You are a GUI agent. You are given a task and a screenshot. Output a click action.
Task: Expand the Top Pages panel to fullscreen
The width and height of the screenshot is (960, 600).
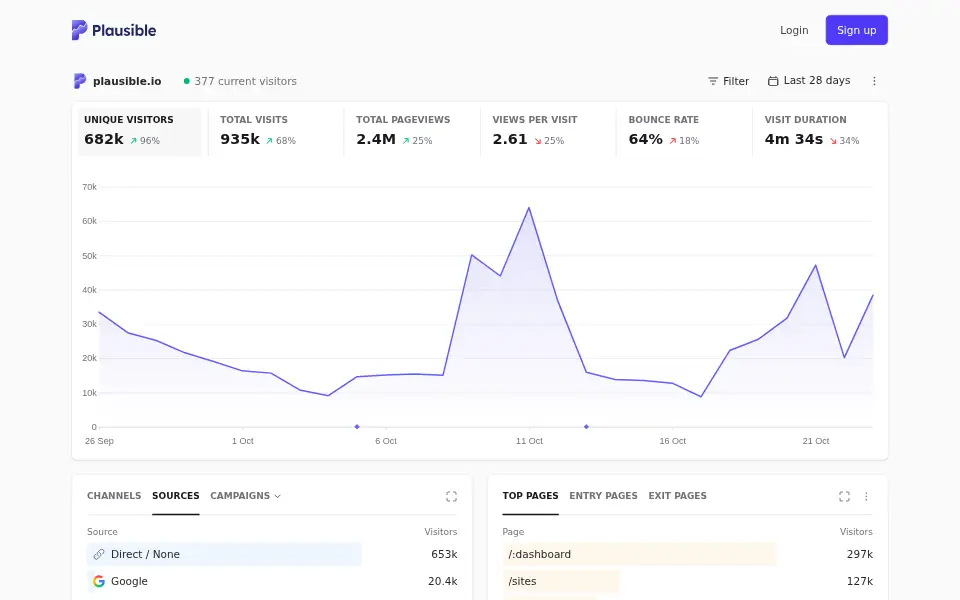pos(844,497)
